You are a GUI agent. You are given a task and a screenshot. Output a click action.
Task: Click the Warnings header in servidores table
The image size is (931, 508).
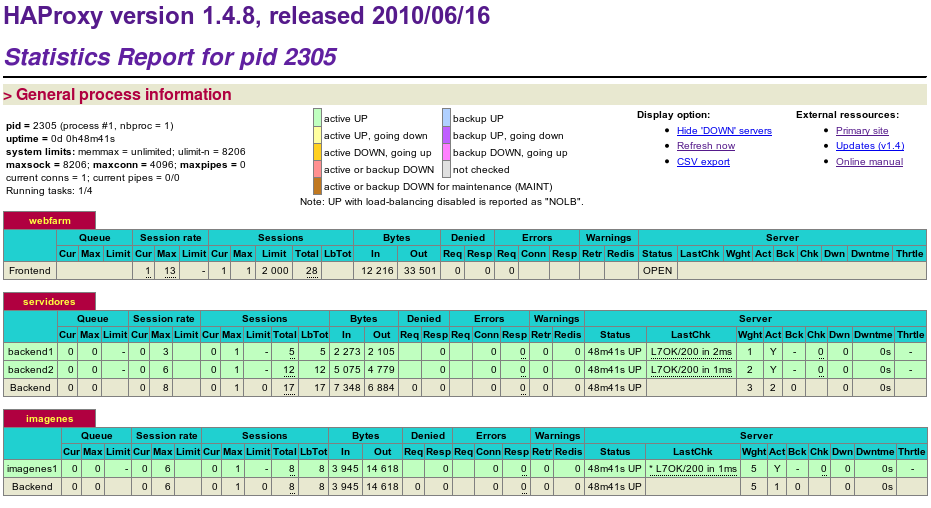(x=556, y=319)
